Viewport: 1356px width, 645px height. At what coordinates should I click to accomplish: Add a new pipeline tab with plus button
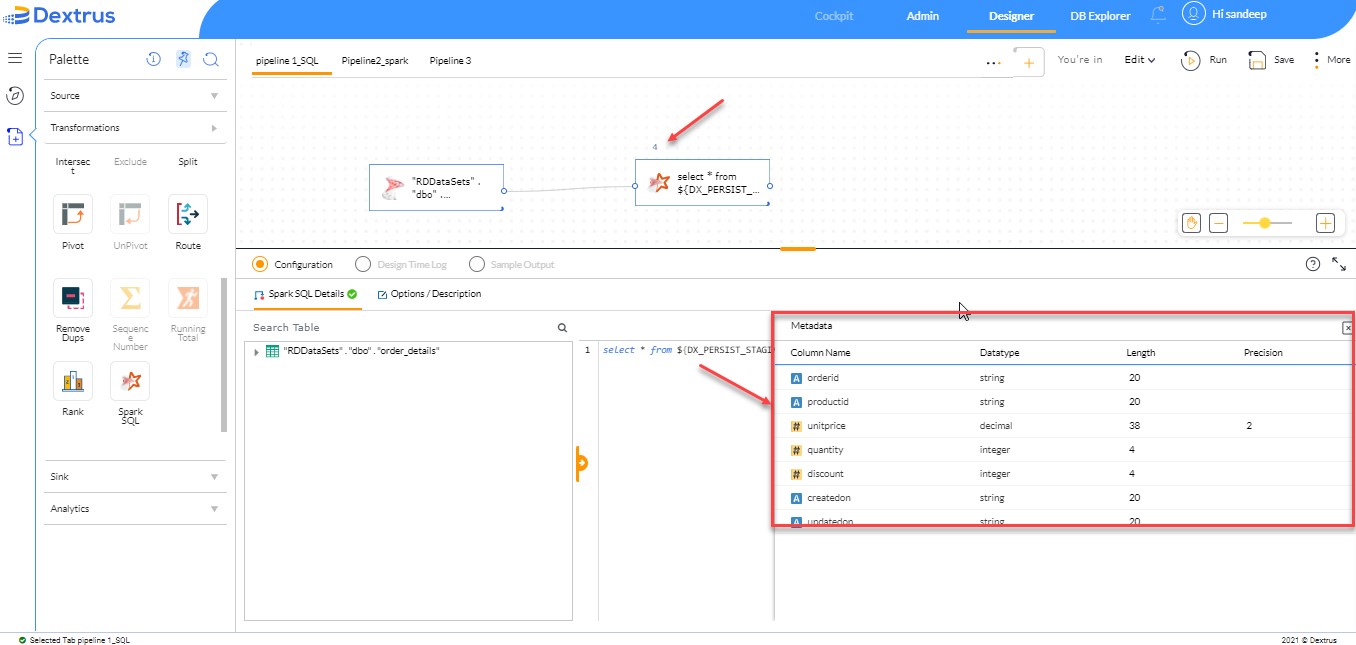click(1028, 61)
